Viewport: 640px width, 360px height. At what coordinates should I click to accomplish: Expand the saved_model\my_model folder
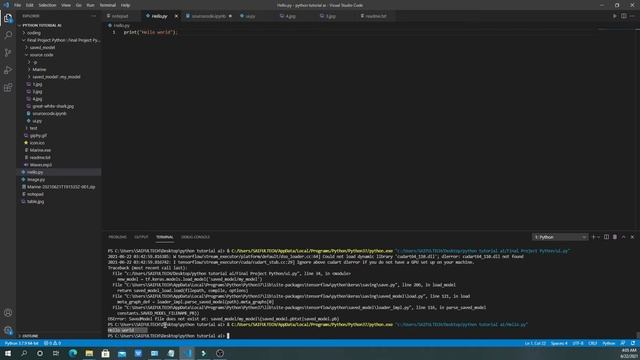[56, 77]
